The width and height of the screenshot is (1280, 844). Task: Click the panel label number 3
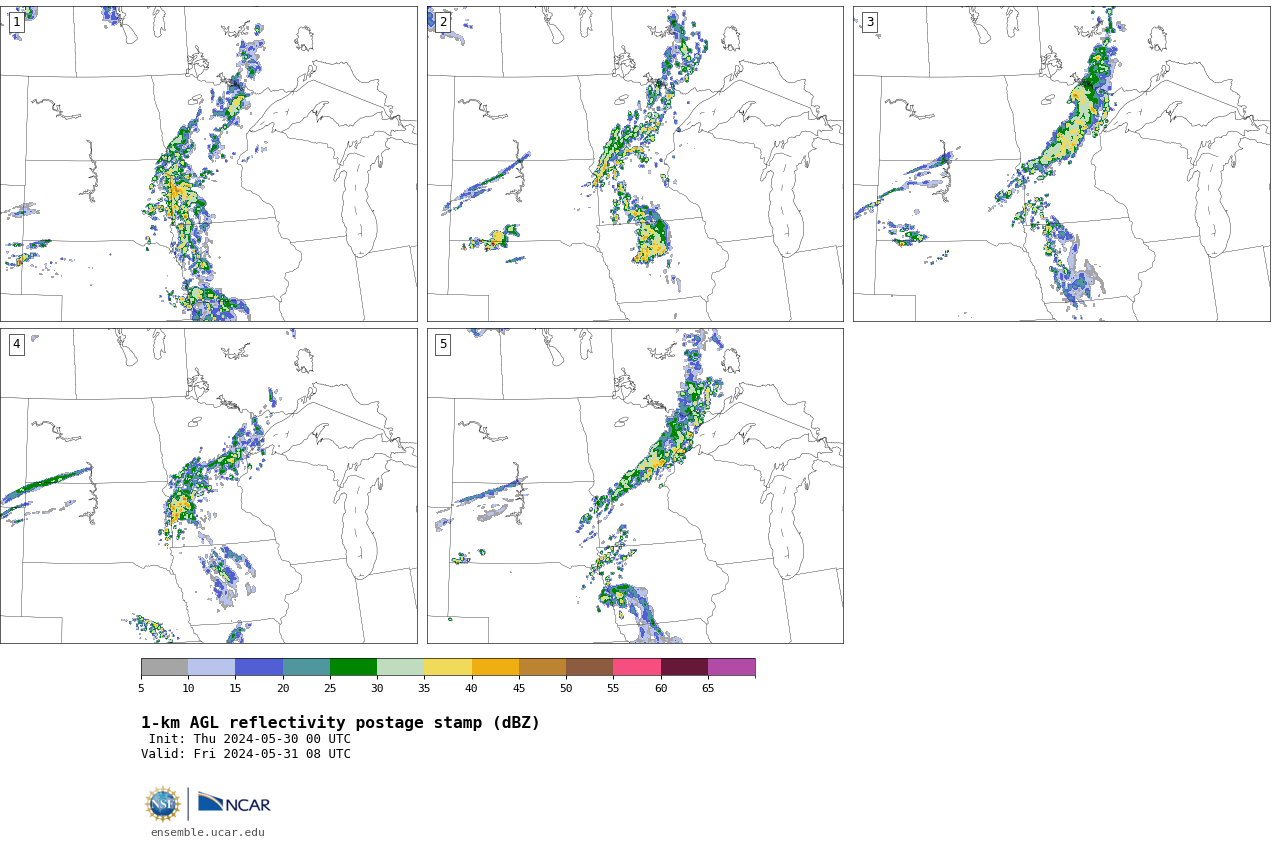point(869,22)
